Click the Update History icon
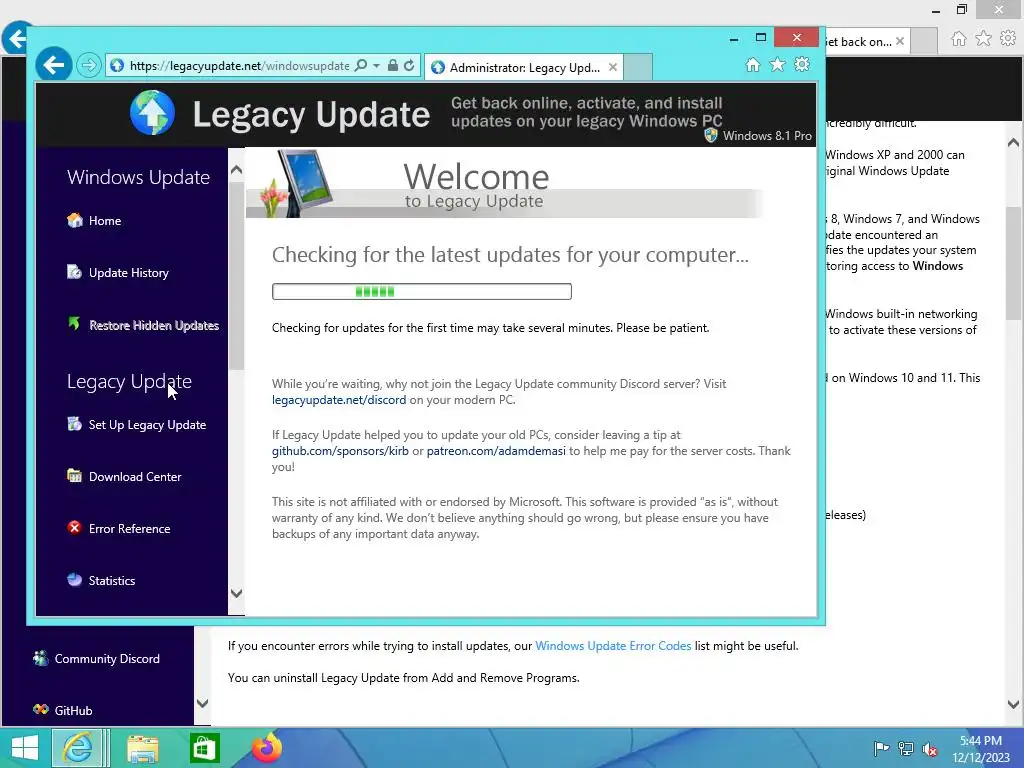Image resolution: width=1024 pixels, height=768 pixels. 74,272
